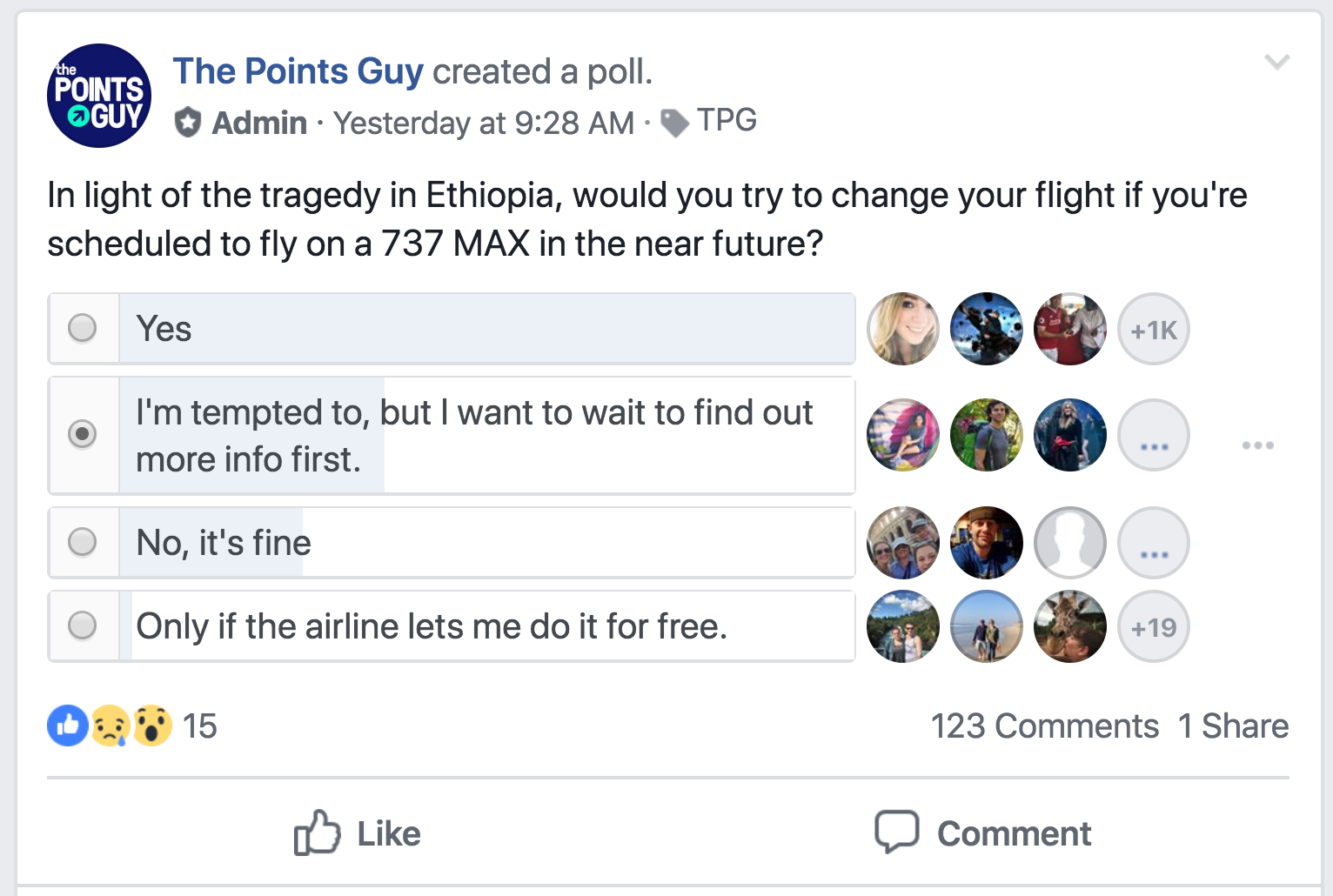
Task: Click The Points Guy logo avatar
Action: click(99, 96)
